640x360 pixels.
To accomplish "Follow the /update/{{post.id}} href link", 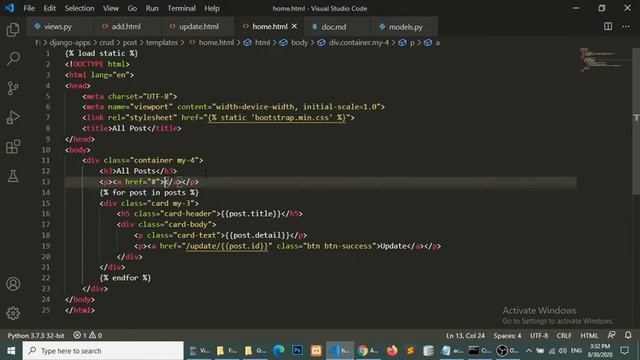I will coord(227,246).
